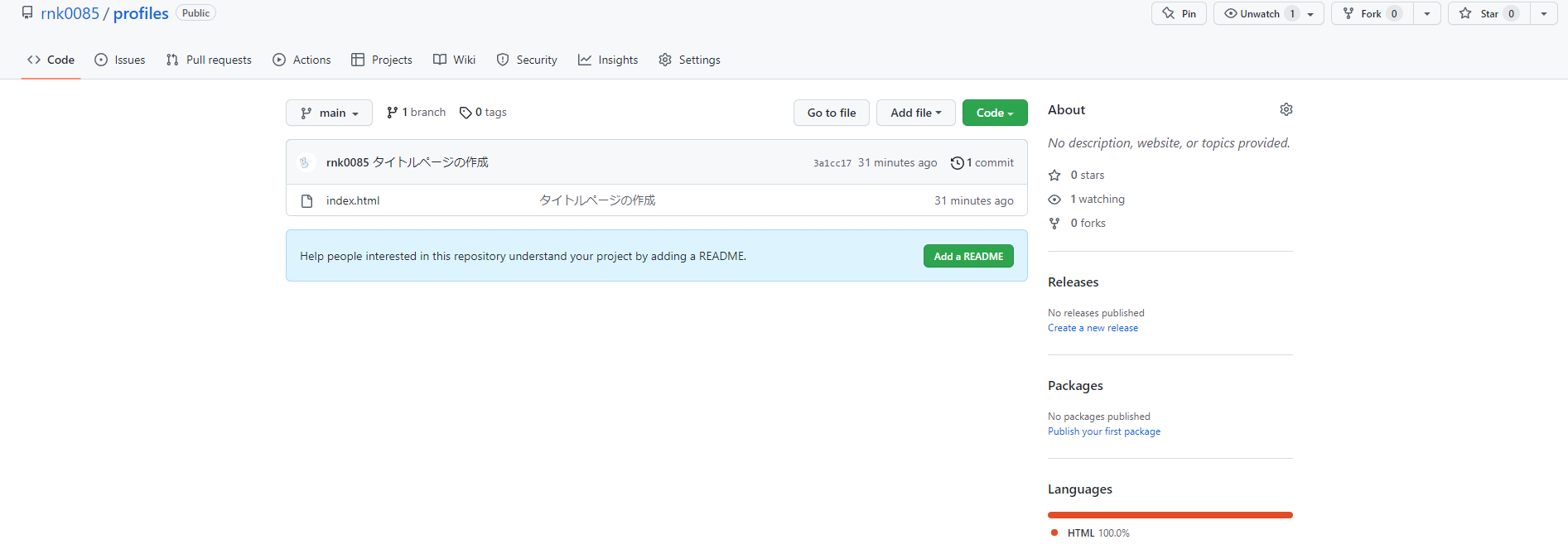Click the Star count badge showing 0
Viewport: 1568px width, 554px height.
click(x=1511, y=13)
